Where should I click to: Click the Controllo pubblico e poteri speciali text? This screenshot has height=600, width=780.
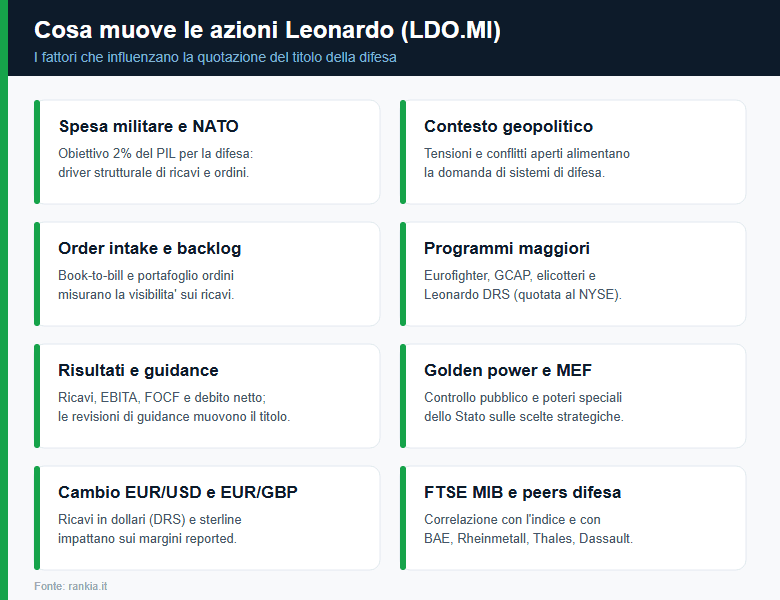(524, 406)
